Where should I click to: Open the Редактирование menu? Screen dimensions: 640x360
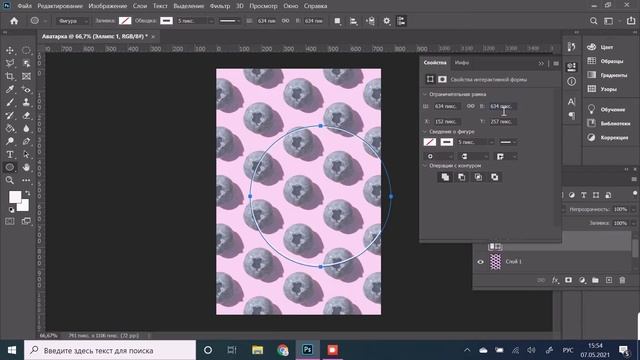click(60, 6)
